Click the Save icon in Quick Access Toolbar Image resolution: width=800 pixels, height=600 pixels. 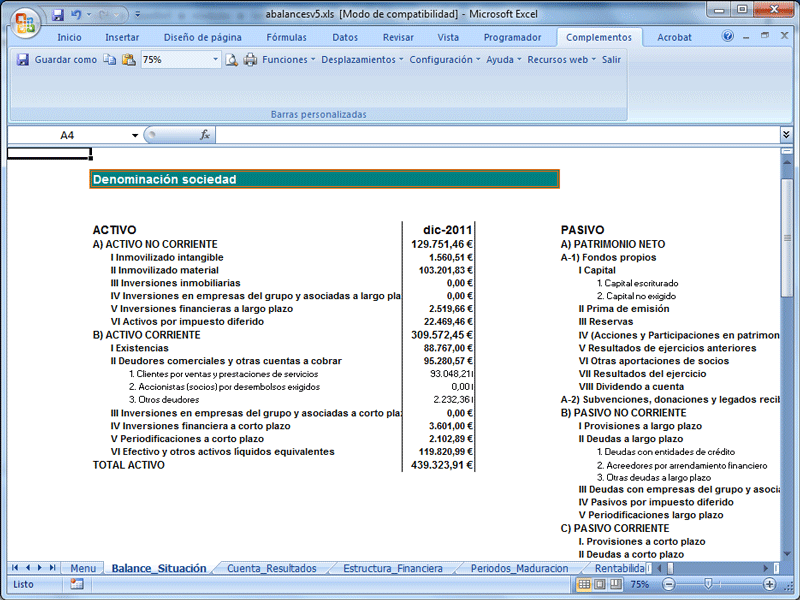58,14
